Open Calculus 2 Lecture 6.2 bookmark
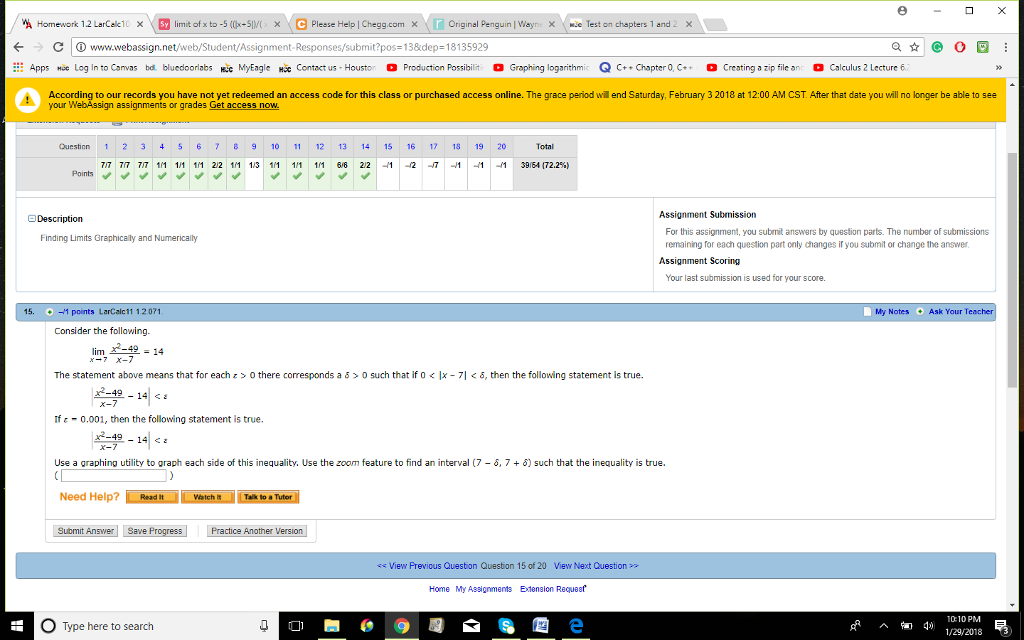1024x640 pixels. point(861,67)
